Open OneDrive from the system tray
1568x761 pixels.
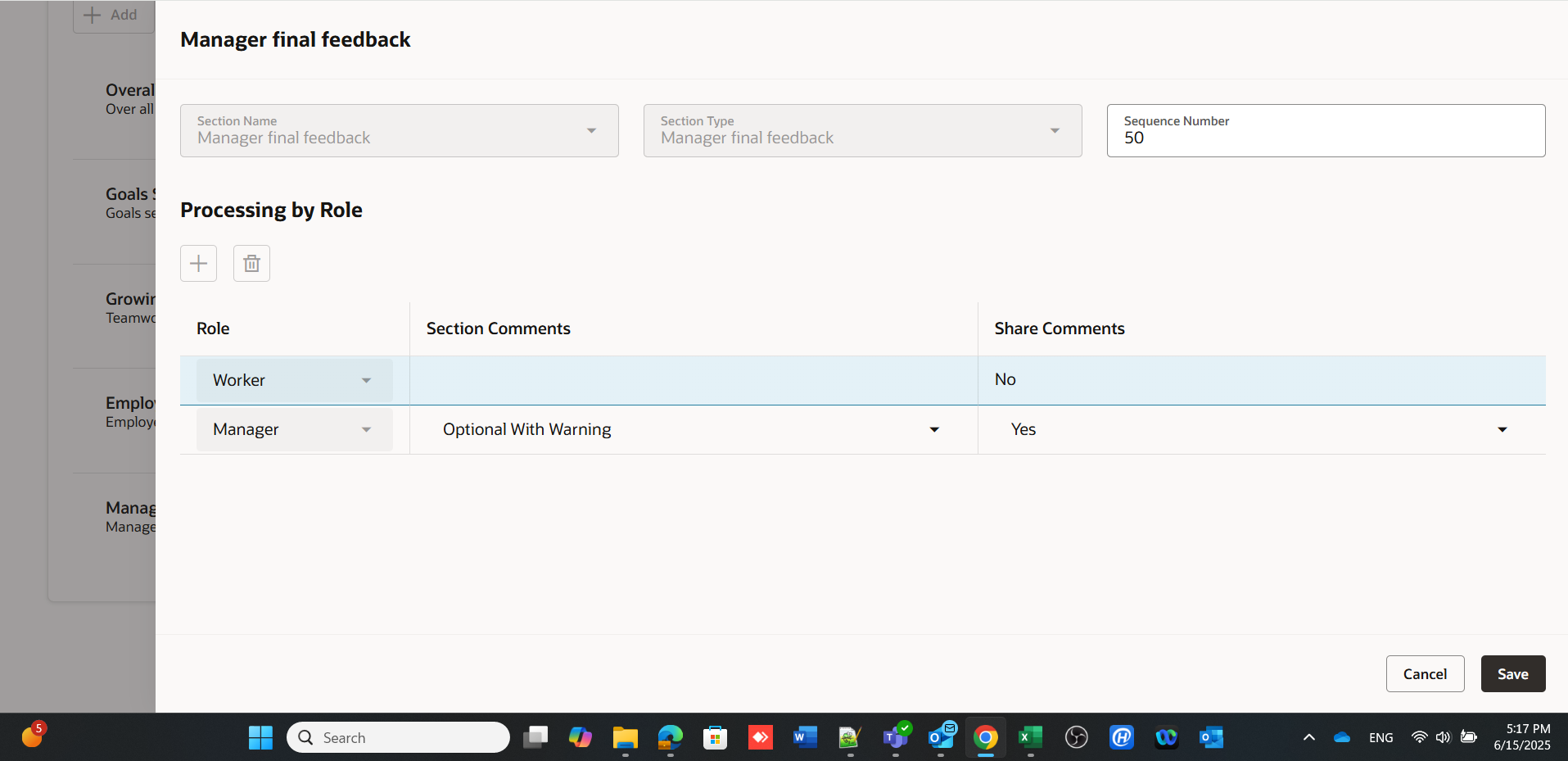point(1342,737)
